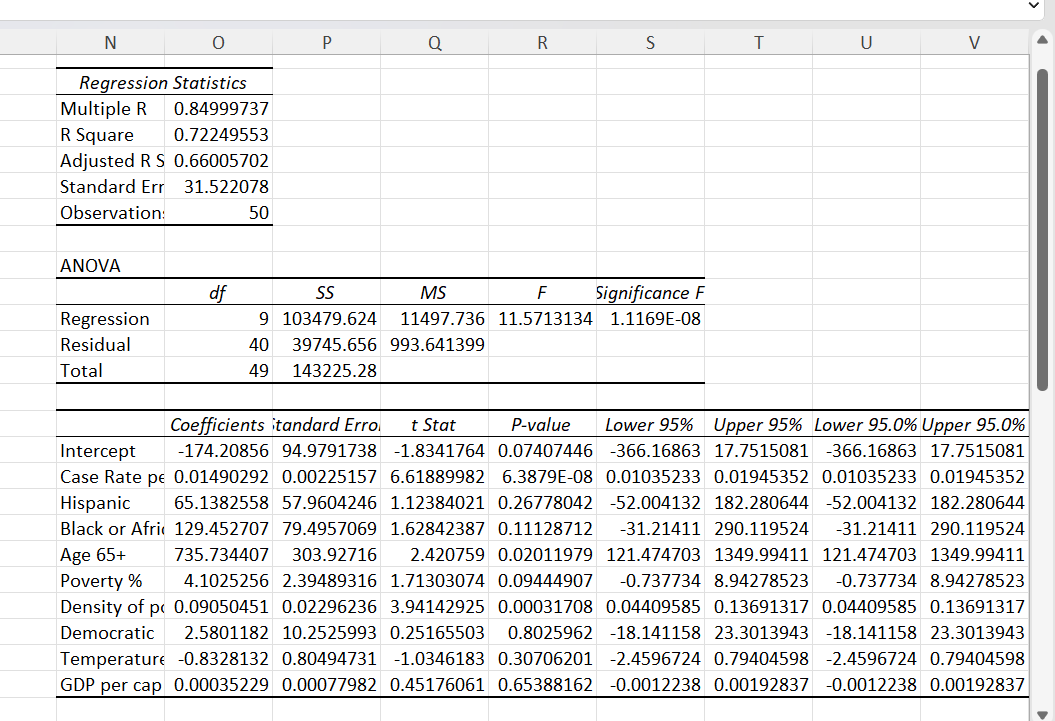The image size is (1055, 721).
Task: Select the Observations count cell showing 50
Action: [x=218, y=212]
